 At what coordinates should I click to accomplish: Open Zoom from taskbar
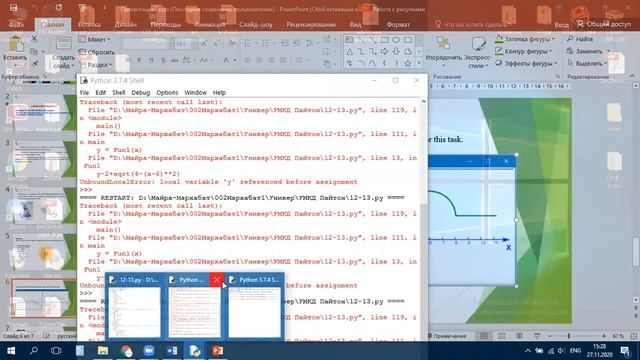149,351
